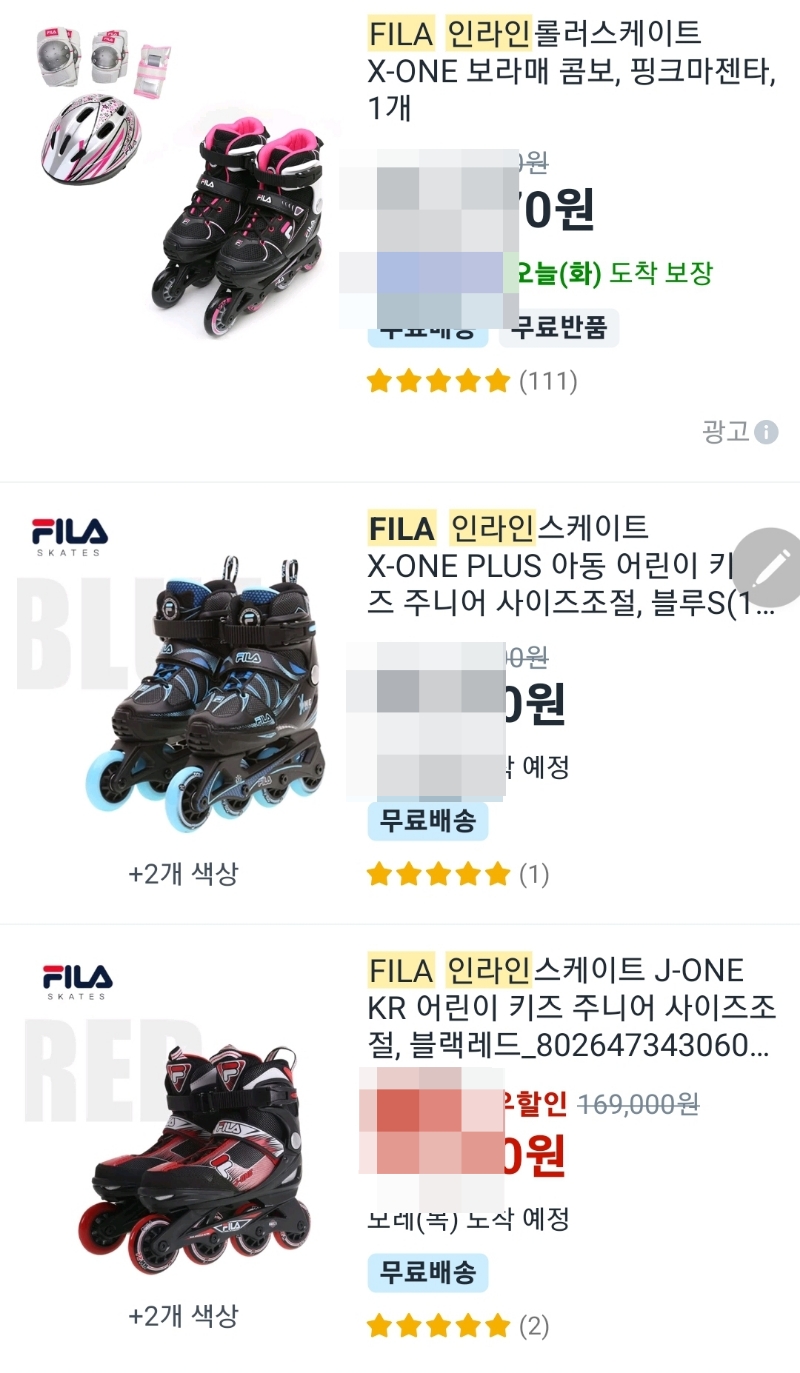Viewport: 800px width, 1373px height.
Task: Tap the 광고 advertisement label
Action: 726,432
